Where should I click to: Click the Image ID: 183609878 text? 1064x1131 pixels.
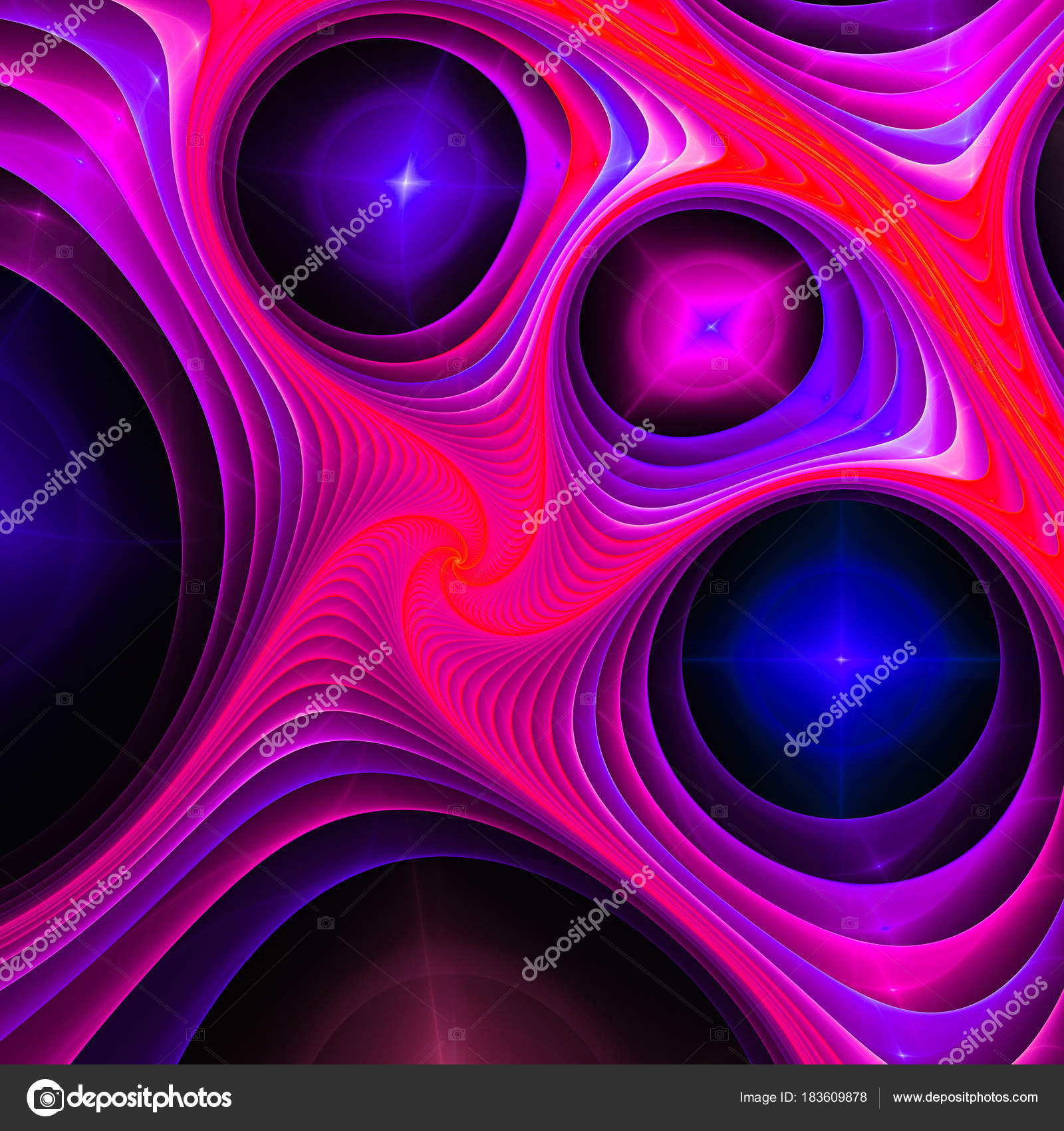(x=803, y=1098)
